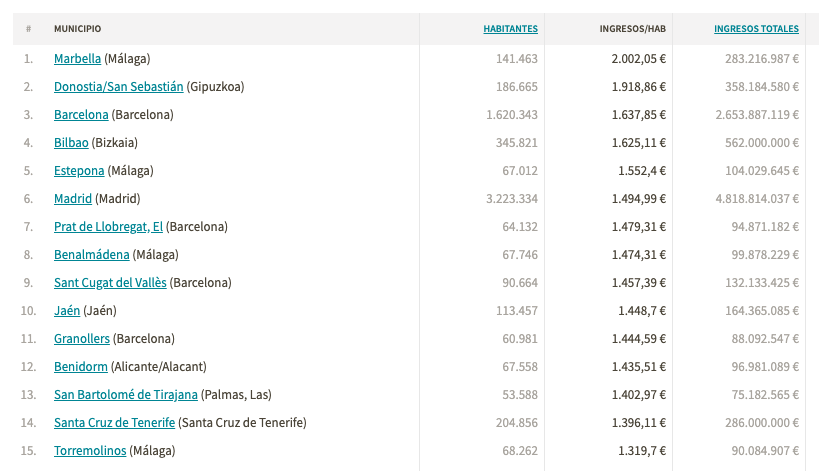
Task: Open the Santa Cruz de Tenerife link
Action: [x=114, y=422]
